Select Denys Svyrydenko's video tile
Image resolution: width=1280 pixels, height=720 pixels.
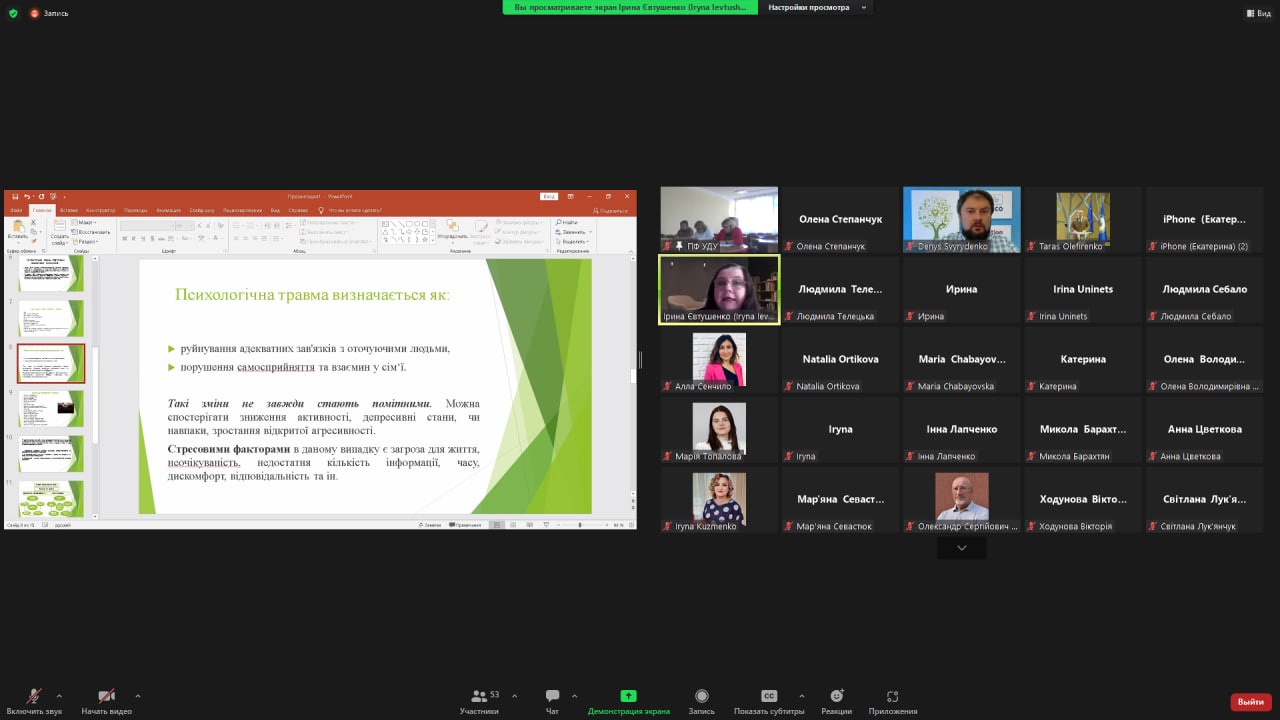pyautogui.click(x=961, y=219)
